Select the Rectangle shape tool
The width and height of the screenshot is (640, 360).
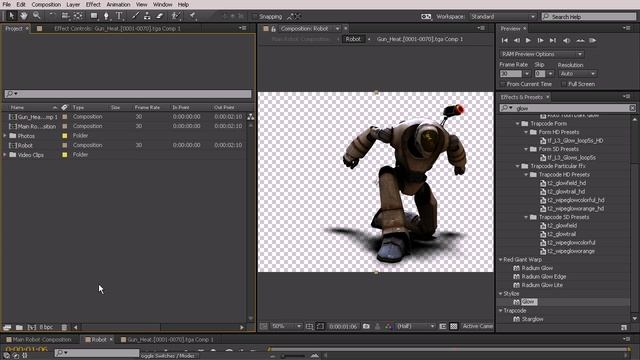pyautogui.click(x=94, y=16)
